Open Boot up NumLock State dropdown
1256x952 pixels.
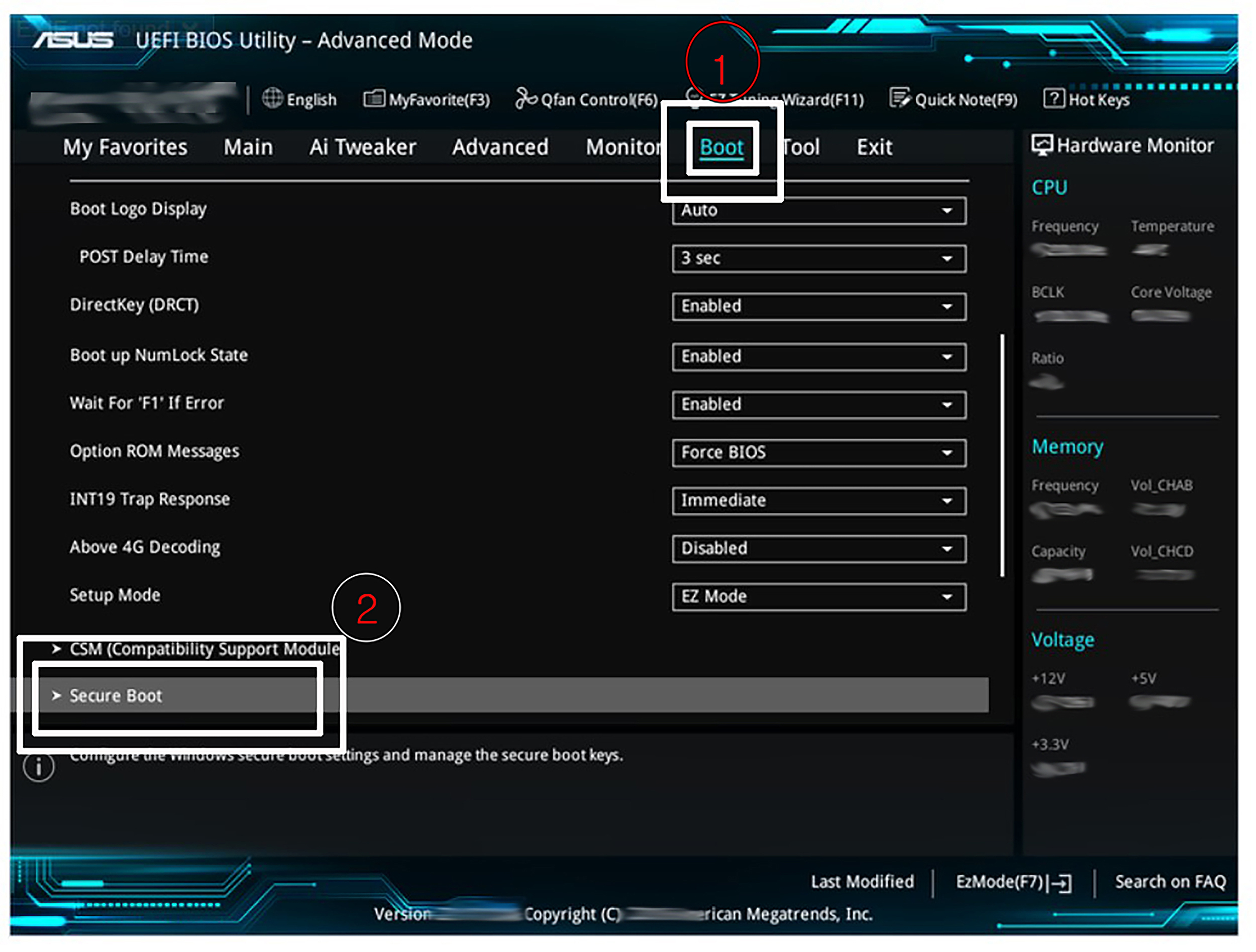819,357
